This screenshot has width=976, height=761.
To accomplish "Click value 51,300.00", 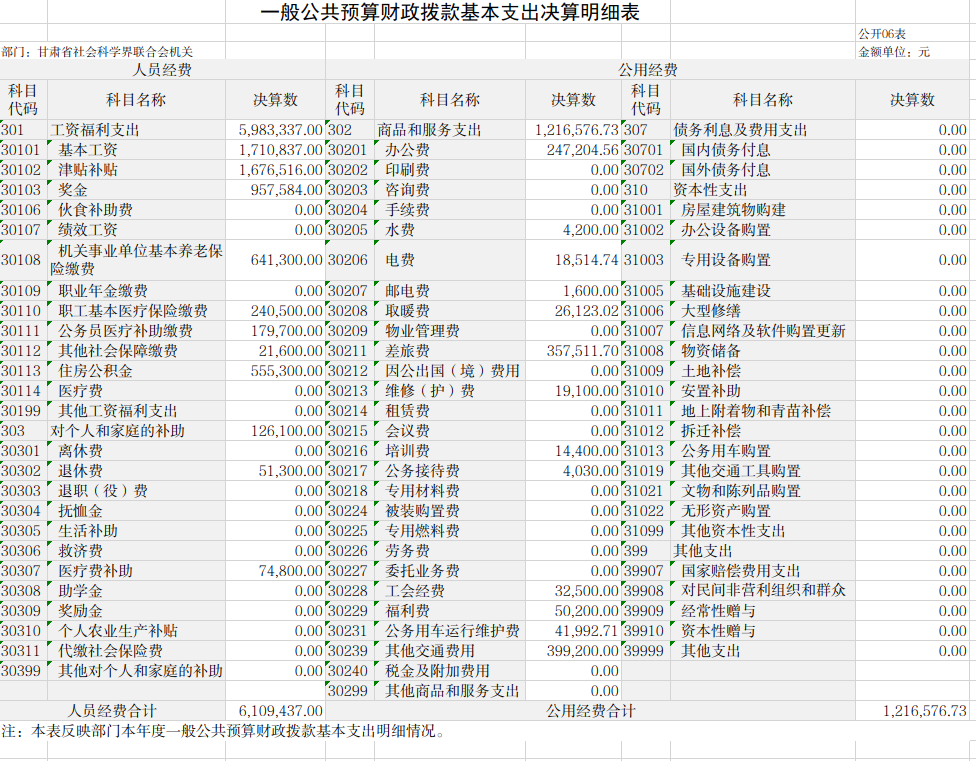I will coord(291,471).
